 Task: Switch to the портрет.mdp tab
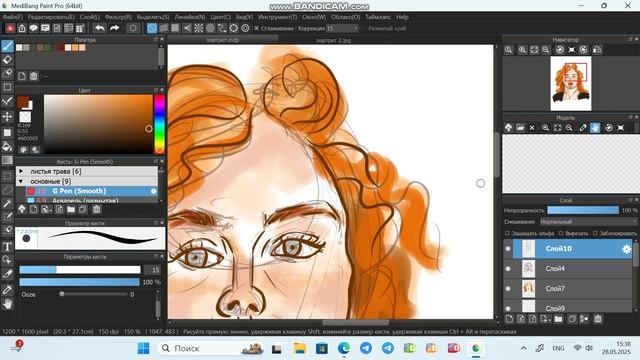point(223,40)
